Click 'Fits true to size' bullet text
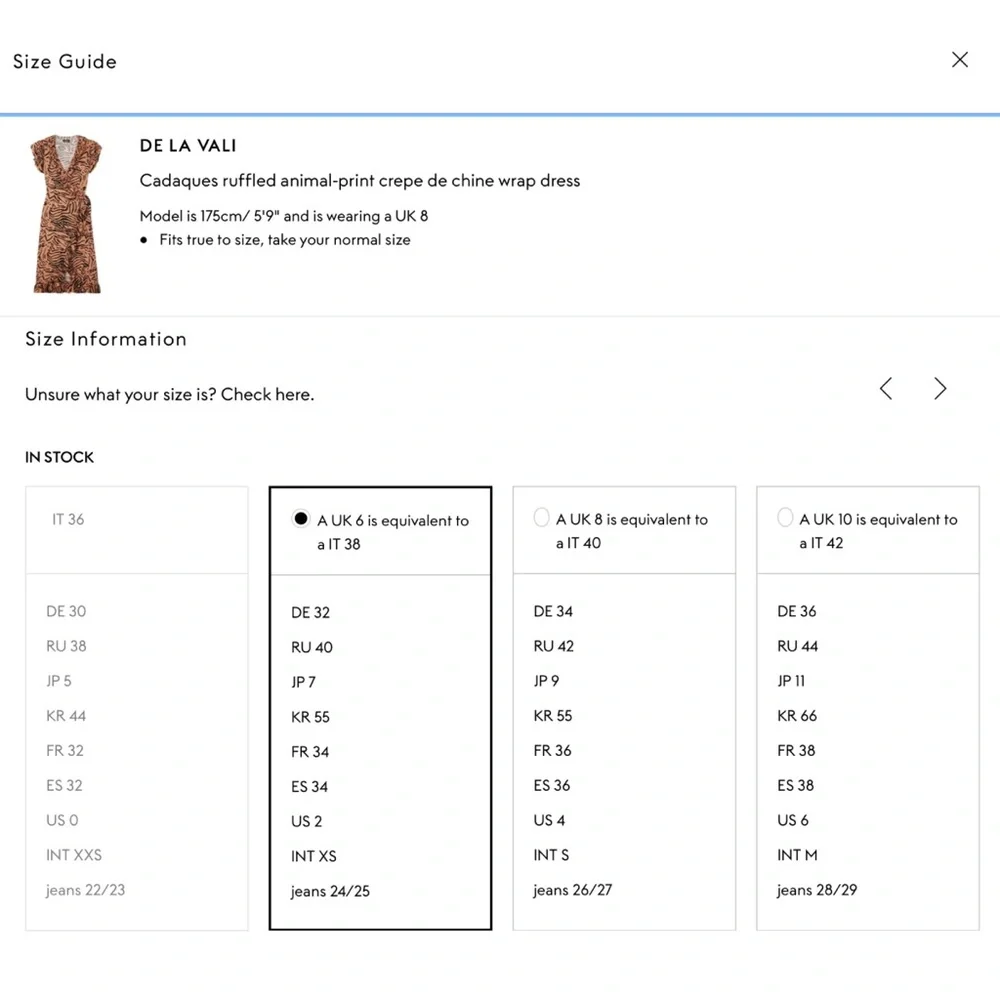 (x=285, y=240)
